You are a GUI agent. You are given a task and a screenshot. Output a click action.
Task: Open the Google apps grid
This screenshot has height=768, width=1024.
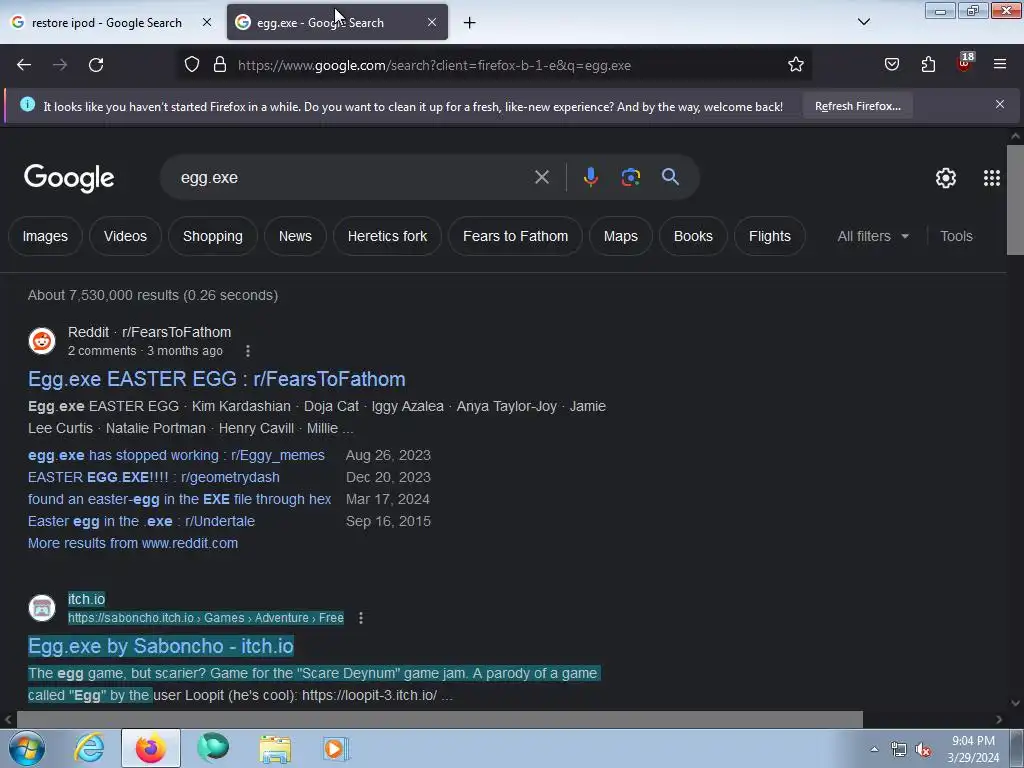991,178
